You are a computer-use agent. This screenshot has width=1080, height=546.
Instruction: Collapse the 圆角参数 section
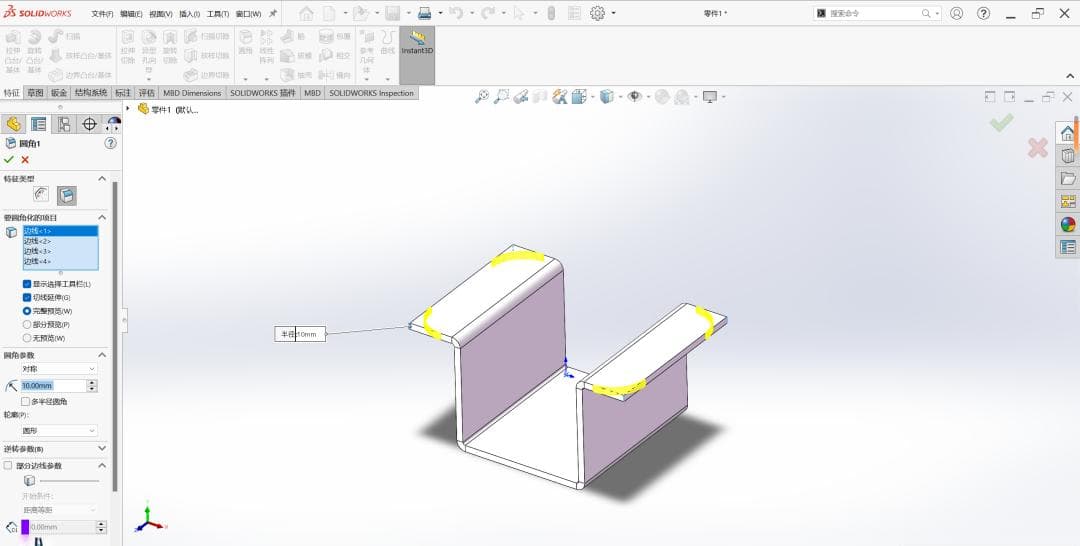pyautogui.click(x=102, y=355)
